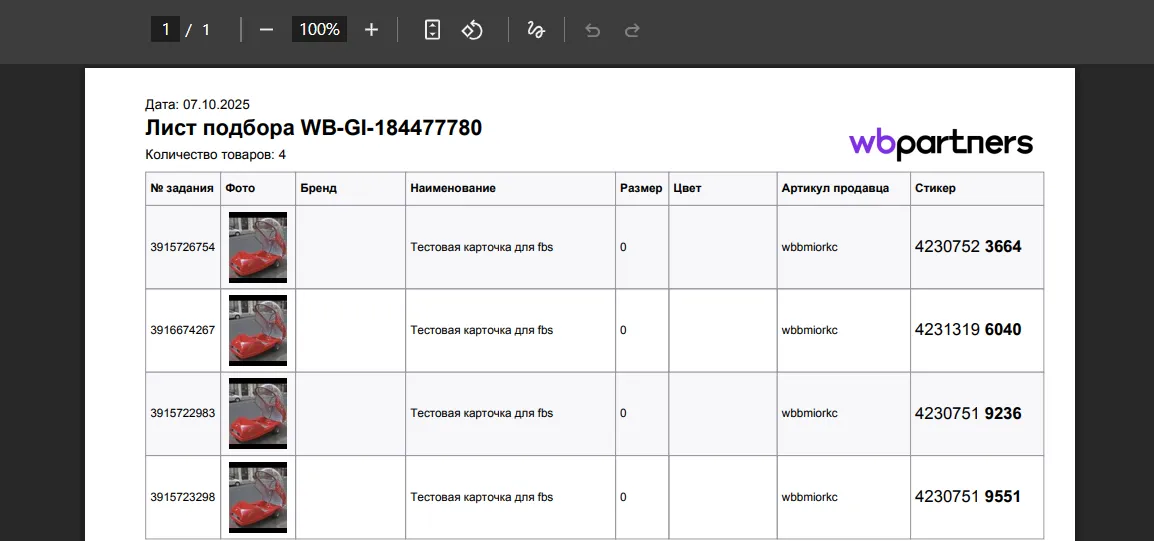Click the Артикул продавца column header

pyautogui.click(x=835, y=188)
